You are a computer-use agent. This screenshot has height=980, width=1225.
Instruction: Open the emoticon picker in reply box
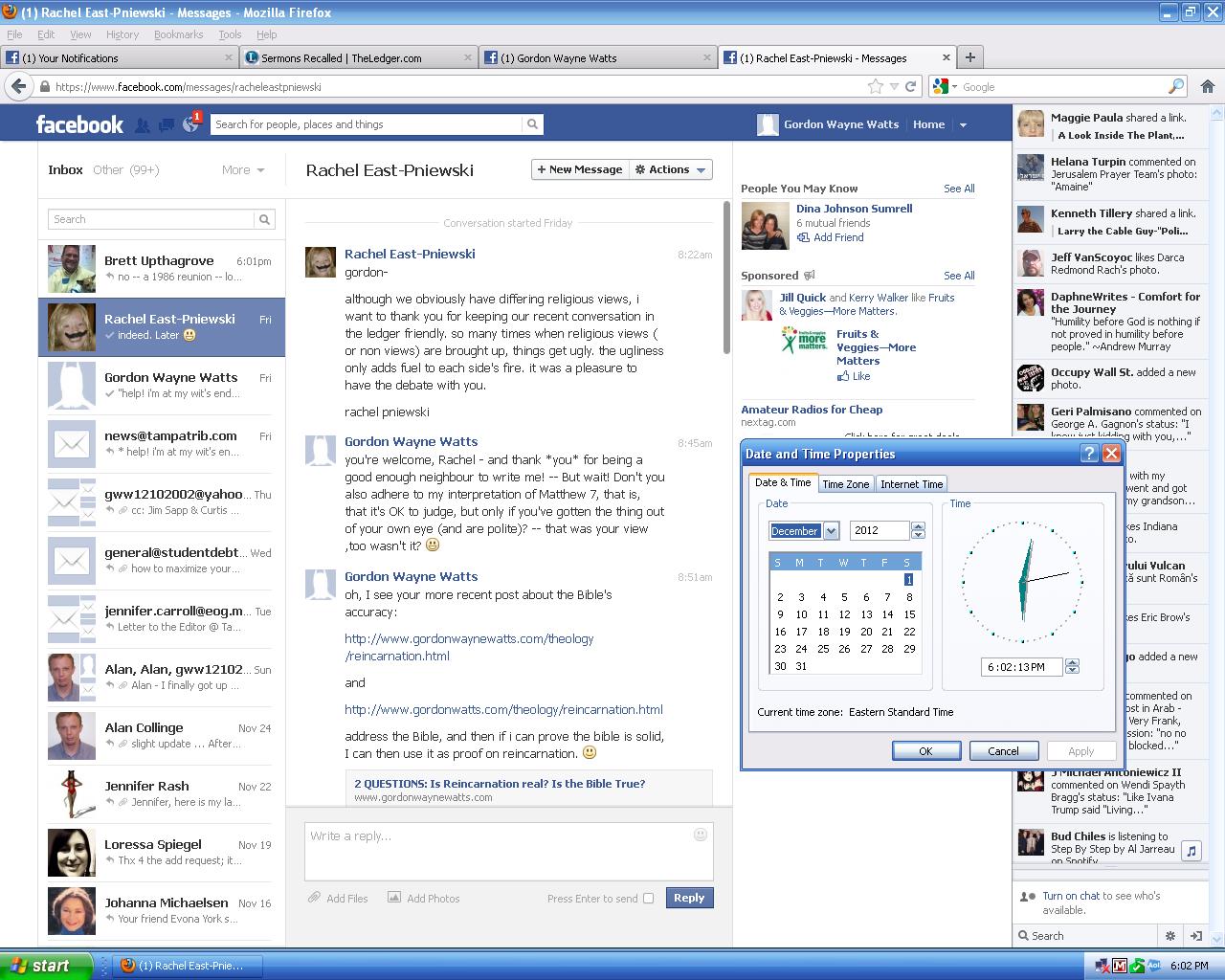click(700, 835)
